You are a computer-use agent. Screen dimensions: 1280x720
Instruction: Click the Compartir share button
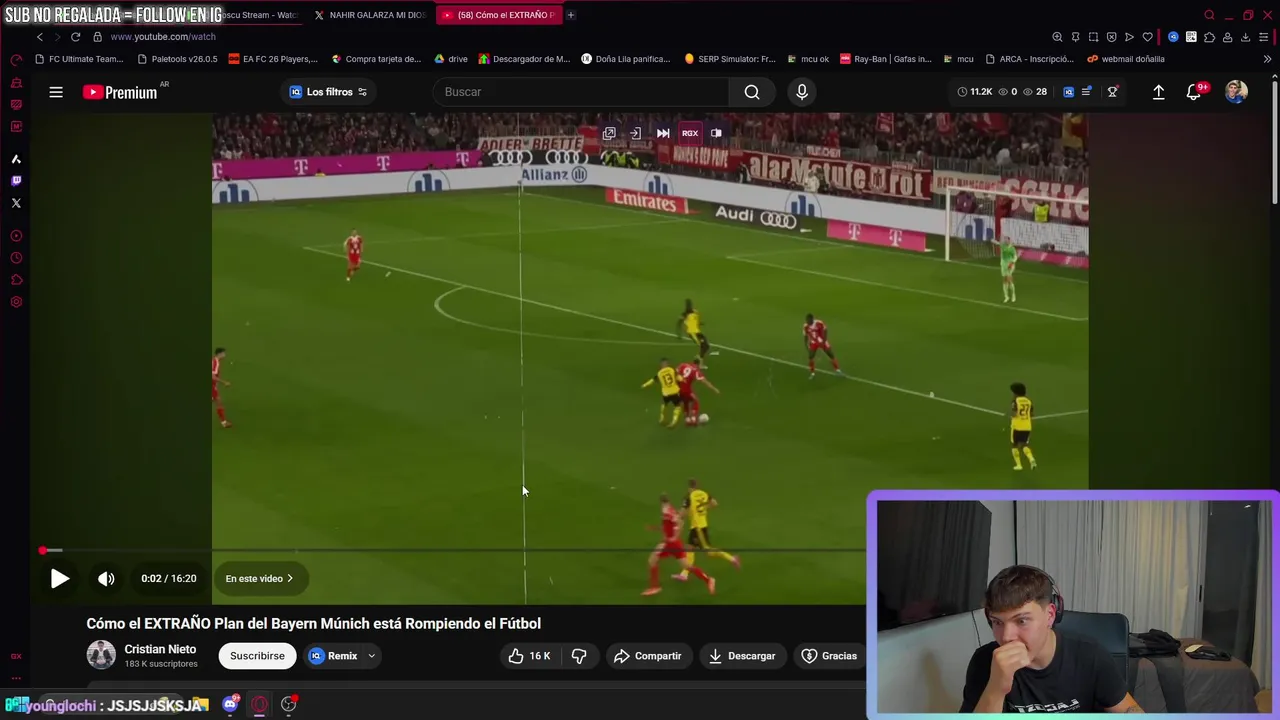648,656
